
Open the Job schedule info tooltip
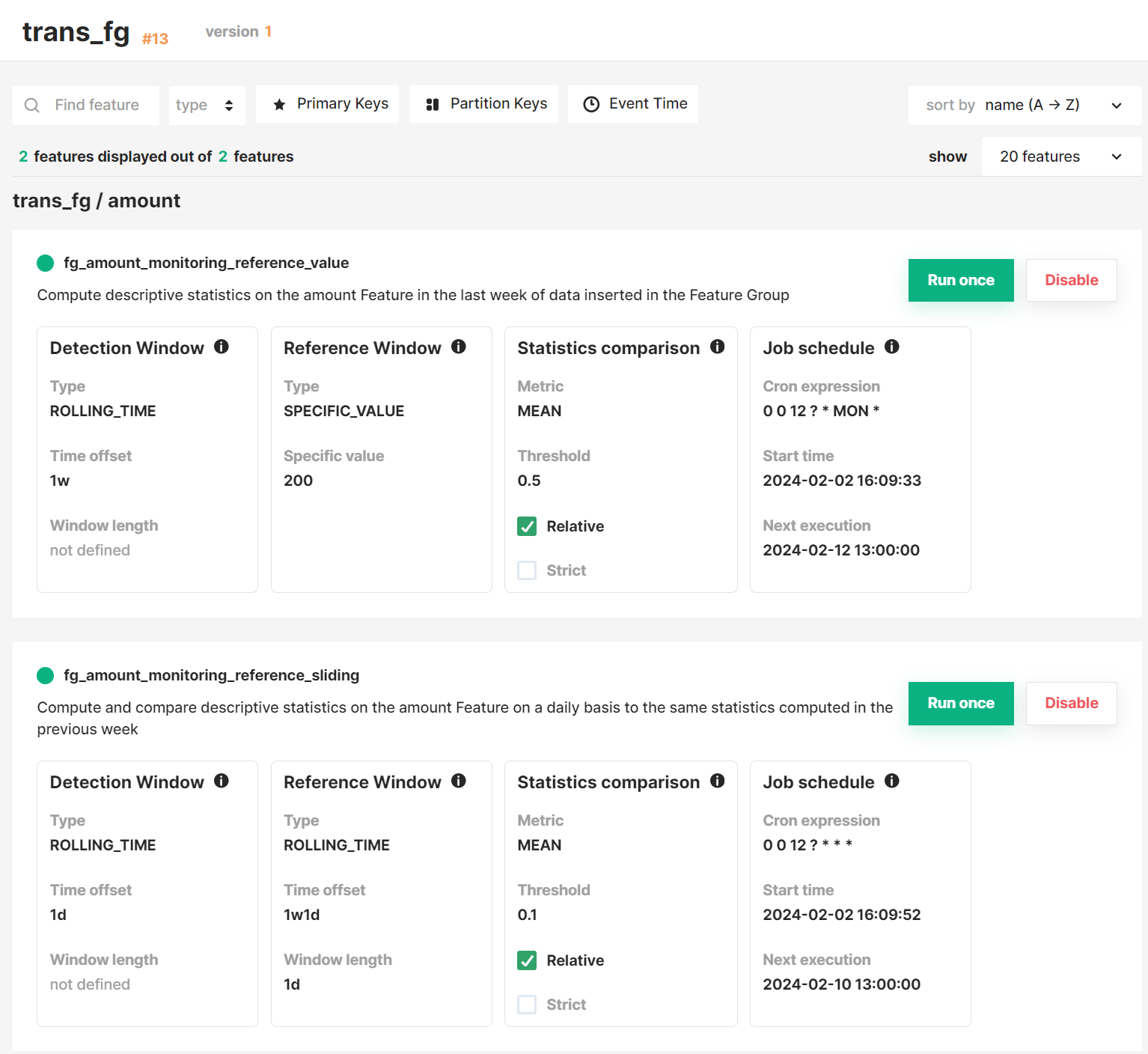pos(892,347)
